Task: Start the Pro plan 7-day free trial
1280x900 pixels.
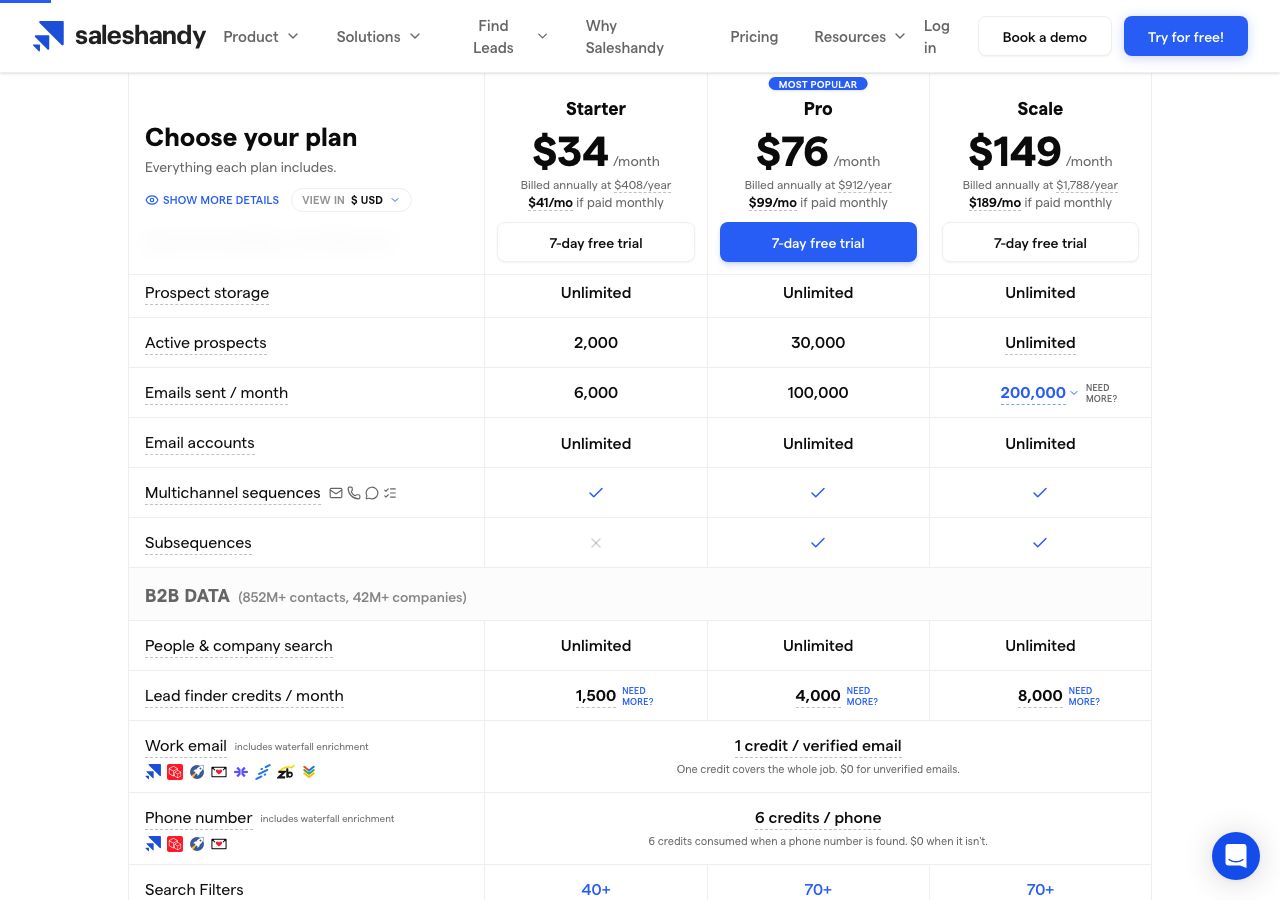Action: tap(818, 243)
